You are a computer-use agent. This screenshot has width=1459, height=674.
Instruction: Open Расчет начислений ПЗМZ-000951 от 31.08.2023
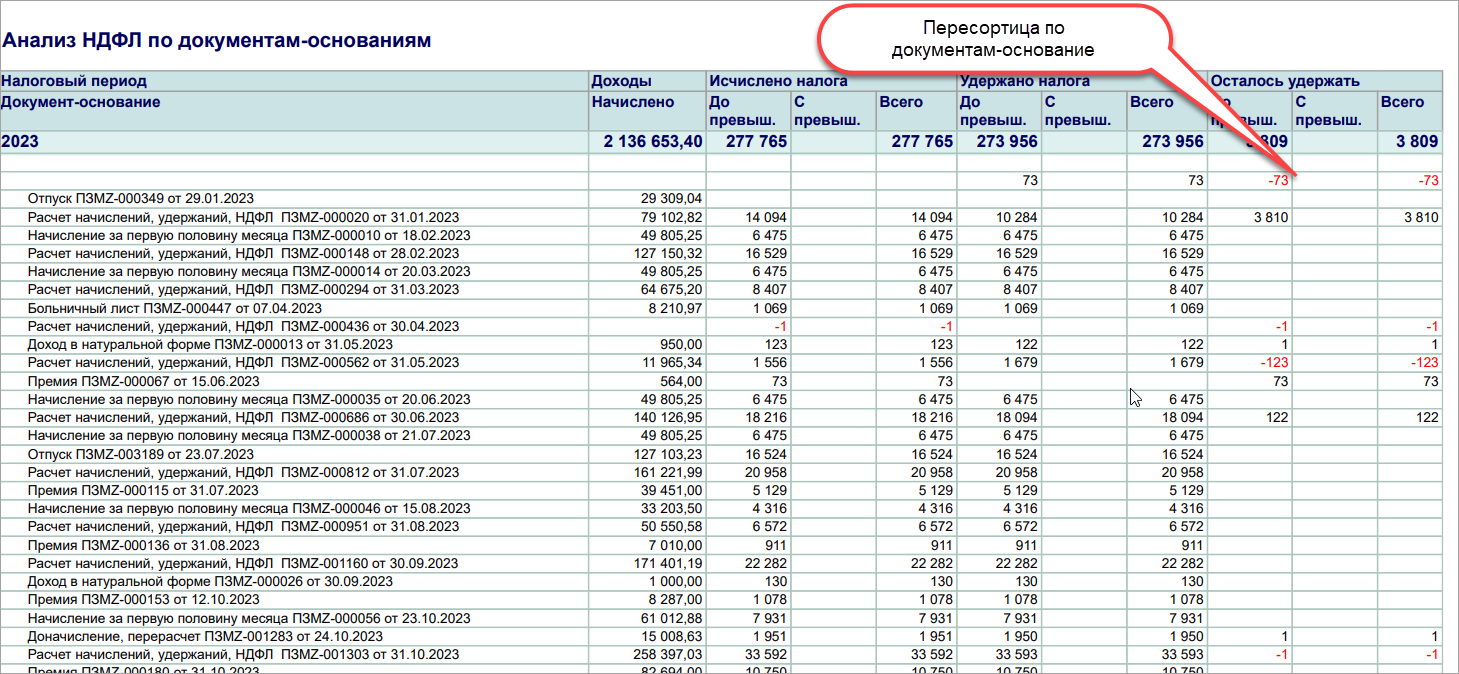point(243,526)
